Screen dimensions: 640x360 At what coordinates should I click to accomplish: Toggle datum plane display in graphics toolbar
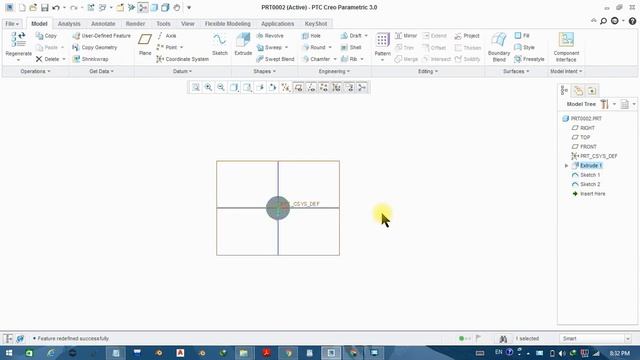click(x=299, y=87)
